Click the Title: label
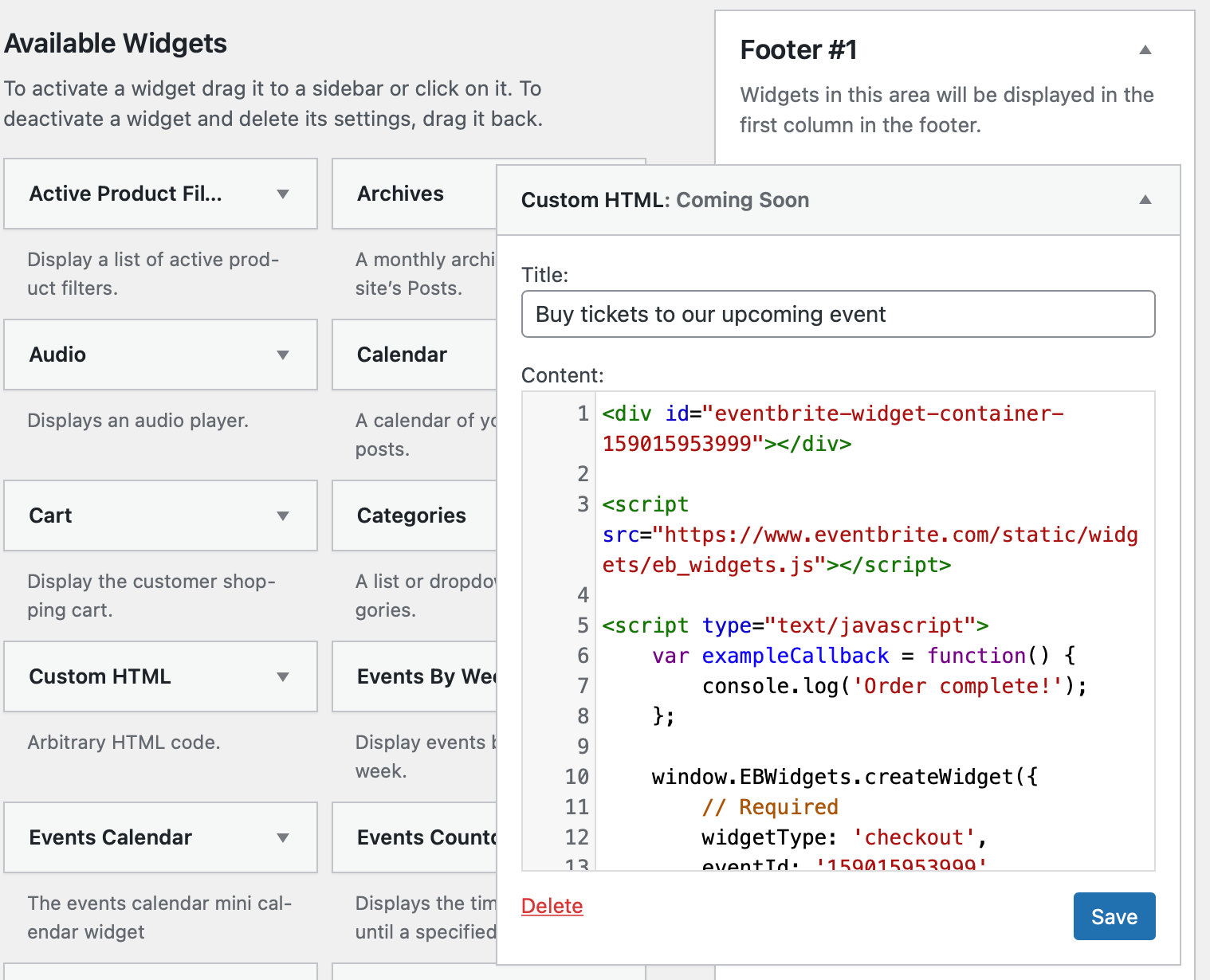This screenshot has height=980, width=1210. [545, 275]
